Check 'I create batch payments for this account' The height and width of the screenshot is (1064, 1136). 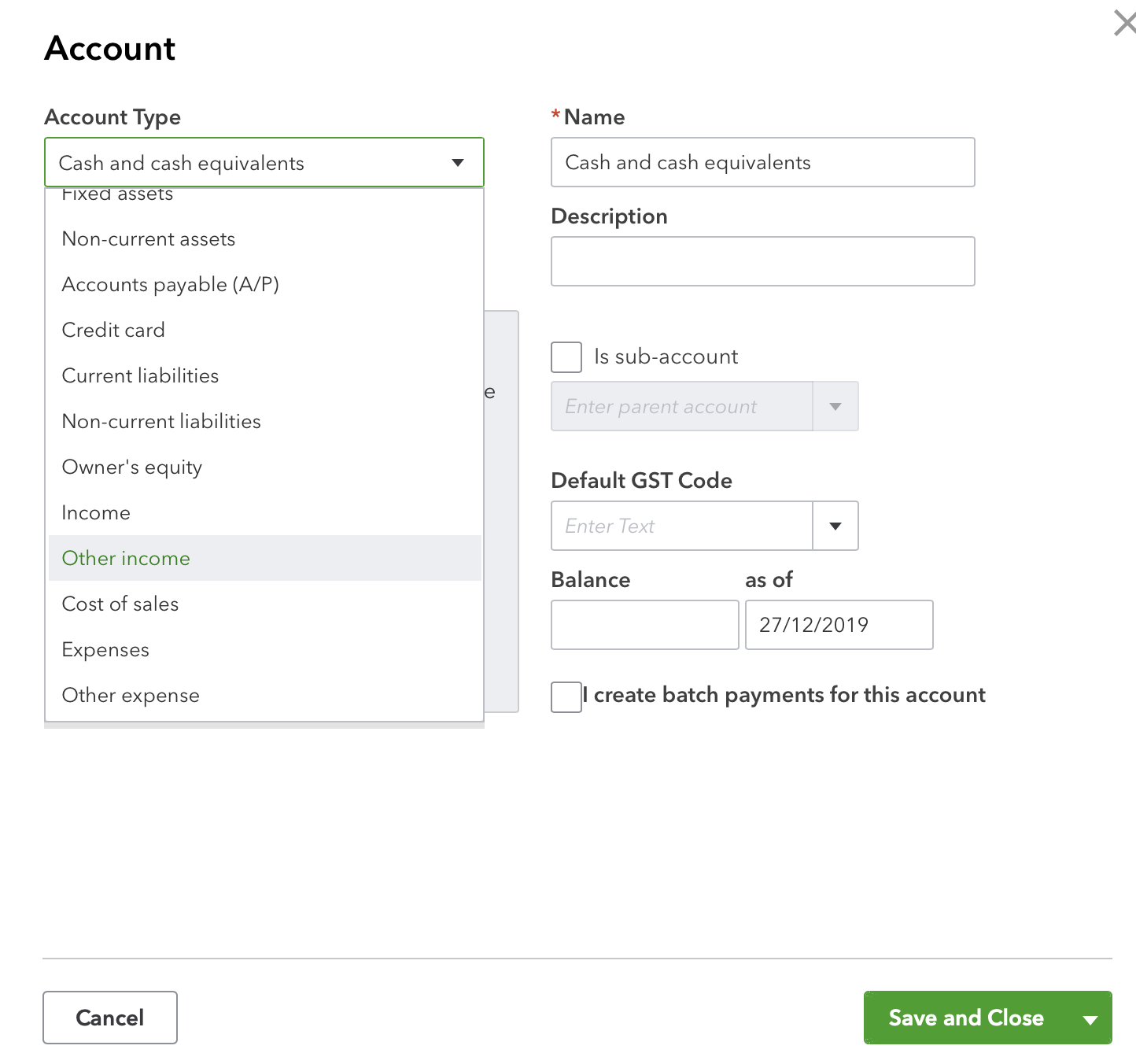[x=566, y=697]
